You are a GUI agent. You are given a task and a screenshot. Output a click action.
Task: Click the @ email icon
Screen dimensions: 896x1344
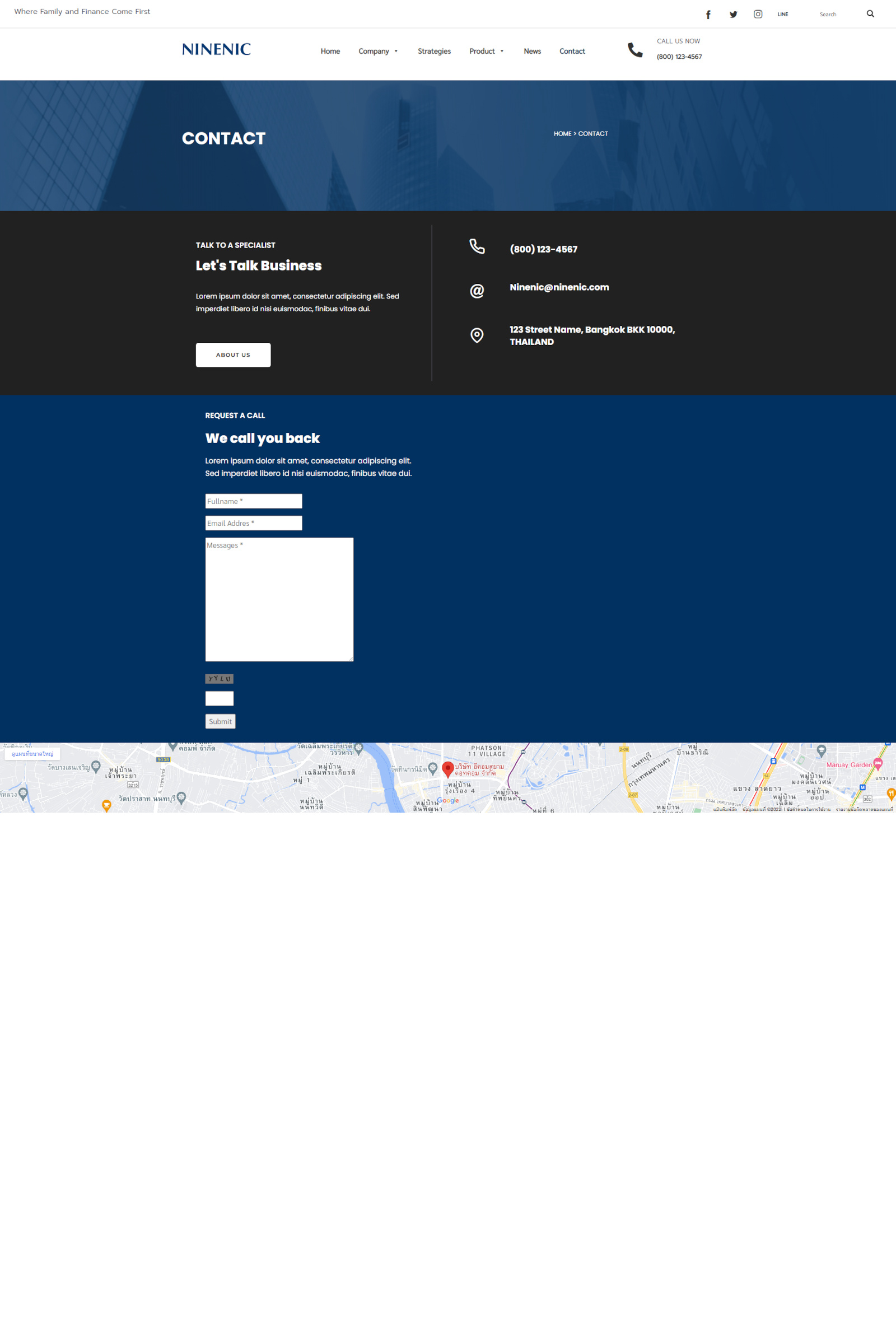tap(477, 291)
